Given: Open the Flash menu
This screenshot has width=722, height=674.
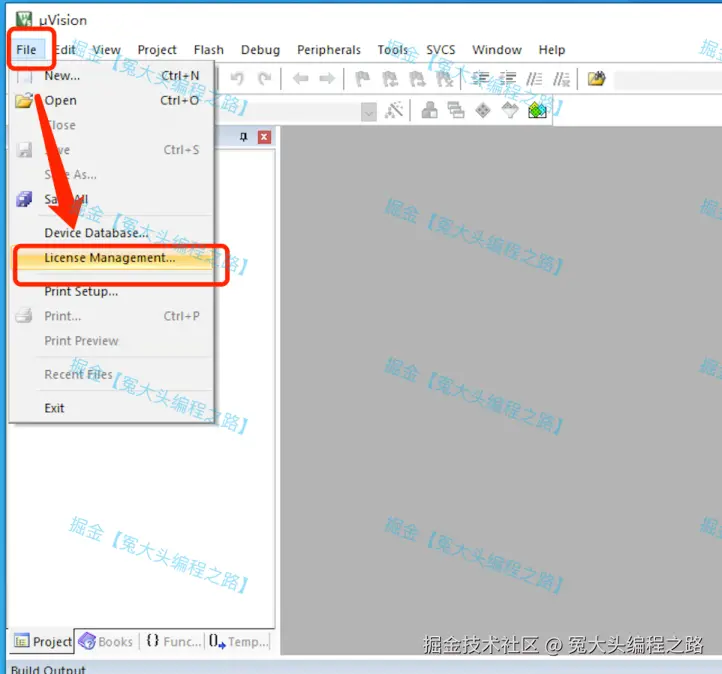Looking at the screenshot, I should 209,50.
